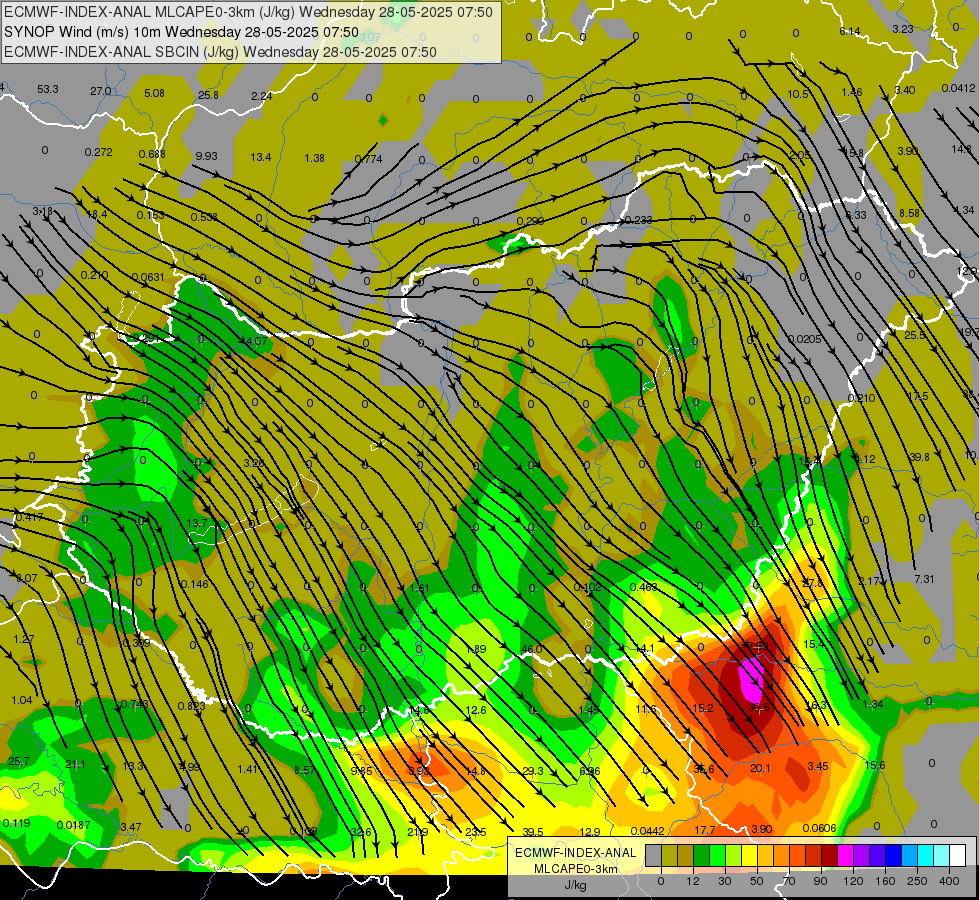
Task: Click the map value 5.08
Action: 154,93
